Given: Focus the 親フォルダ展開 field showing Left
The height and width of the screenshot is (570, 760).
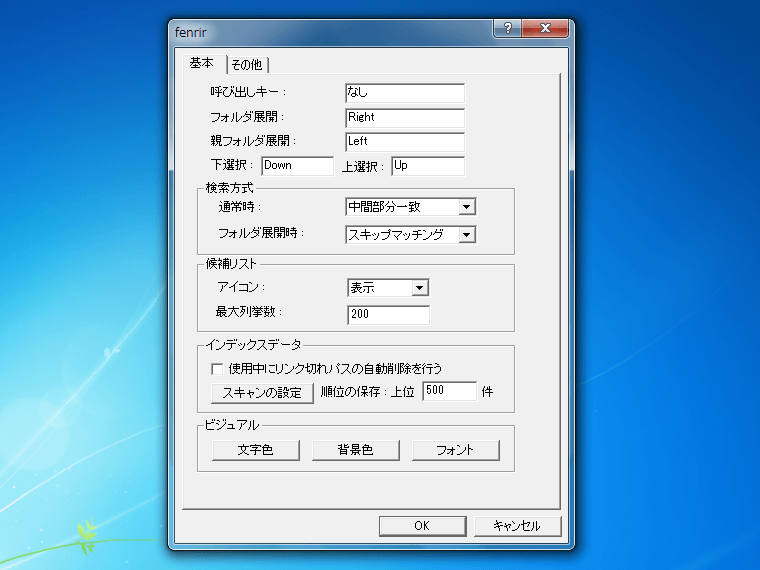Looking at the screenshot, I should pyautogui.click(x=405, y=142).
